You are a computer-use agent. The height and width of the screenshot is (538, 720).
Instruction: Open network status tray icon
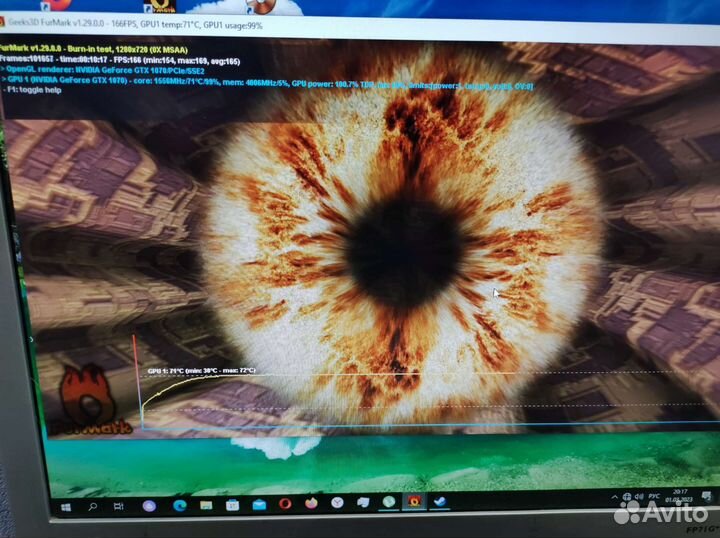click(x=627, y=497)
